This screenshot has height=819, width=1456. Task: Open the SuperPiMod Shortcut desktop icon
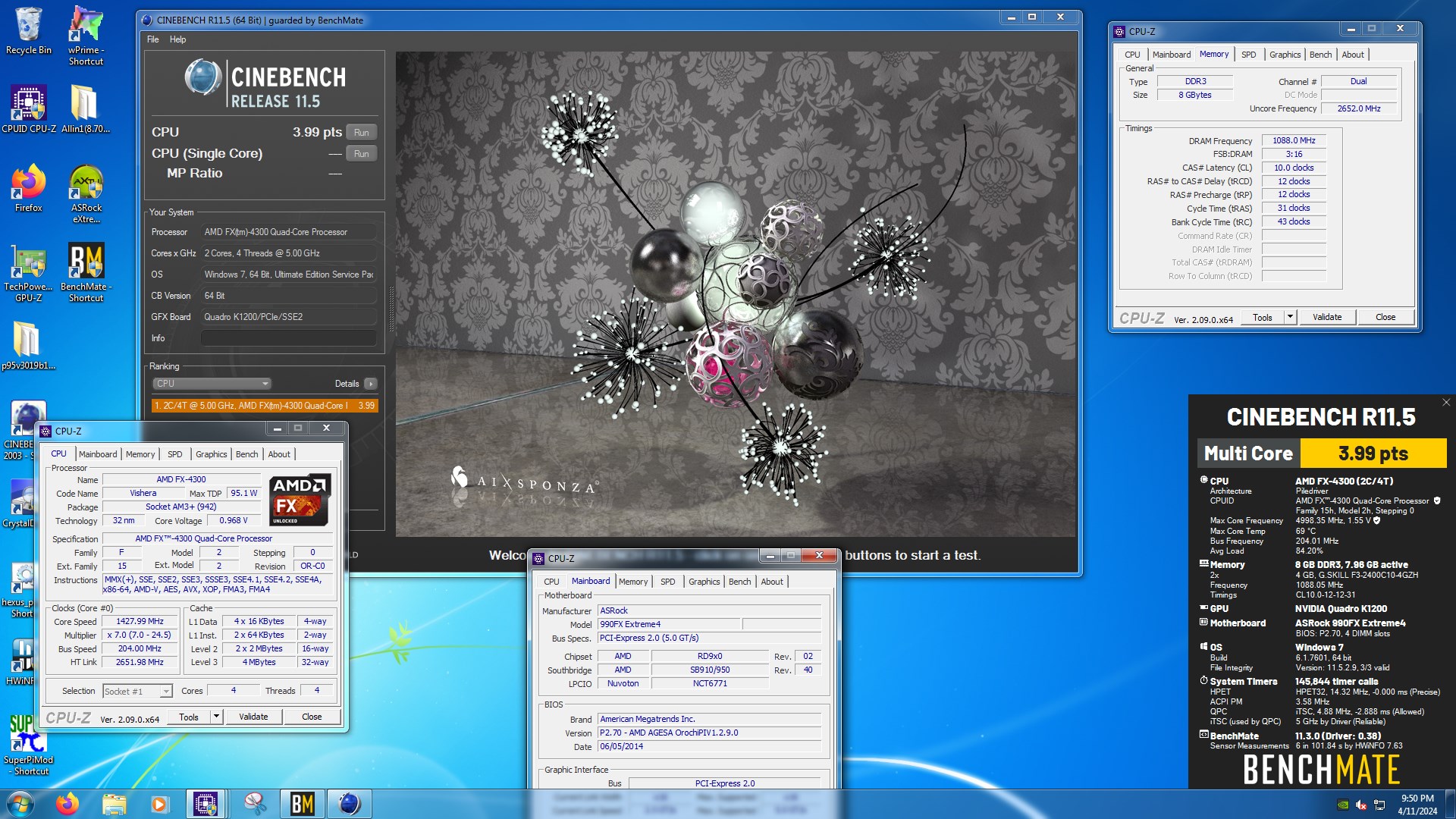28,745
